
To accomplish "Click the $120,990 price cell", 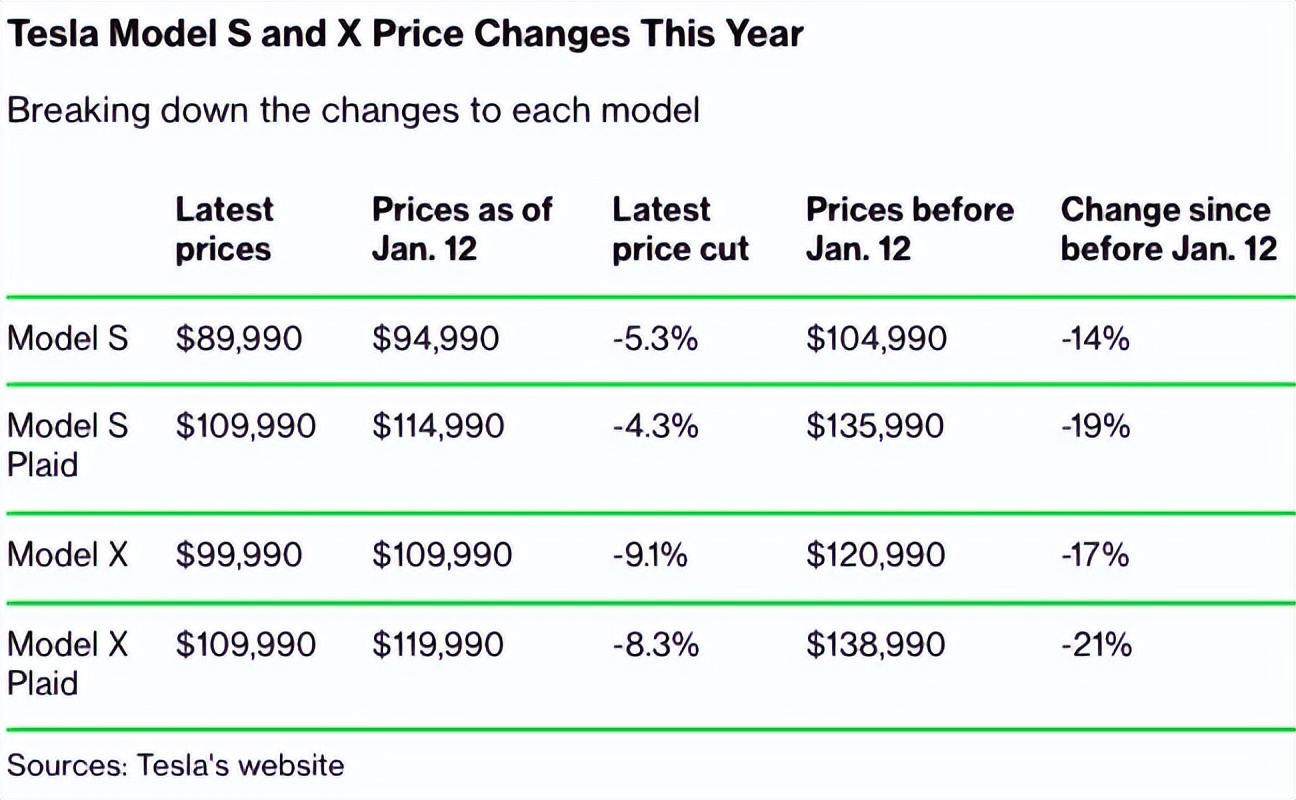I will click(x=875, y=554).
